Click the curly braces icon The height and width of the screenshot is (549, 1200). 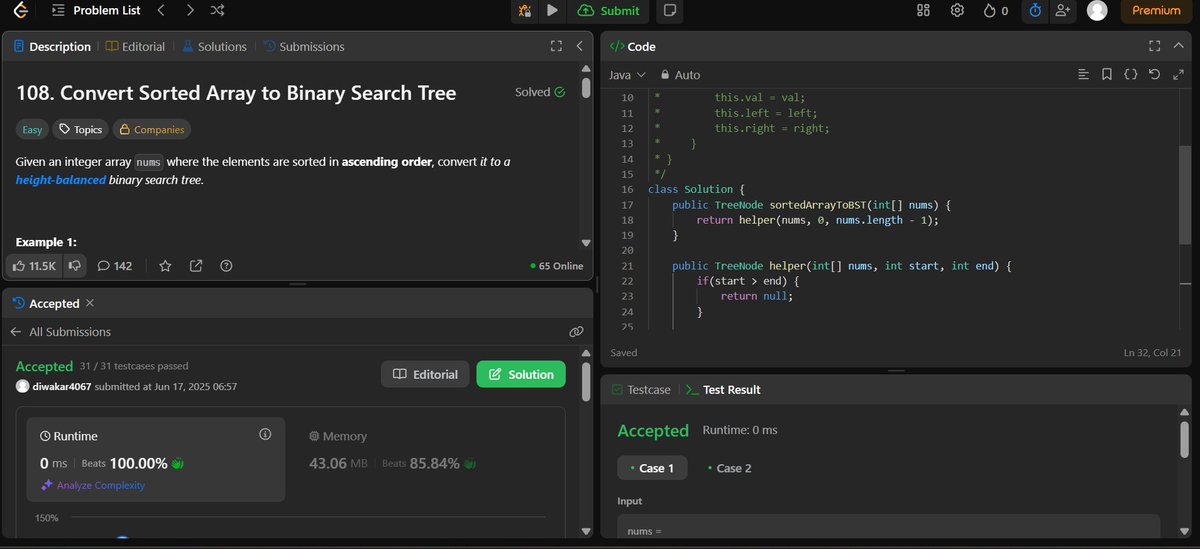click(1130, 75)
